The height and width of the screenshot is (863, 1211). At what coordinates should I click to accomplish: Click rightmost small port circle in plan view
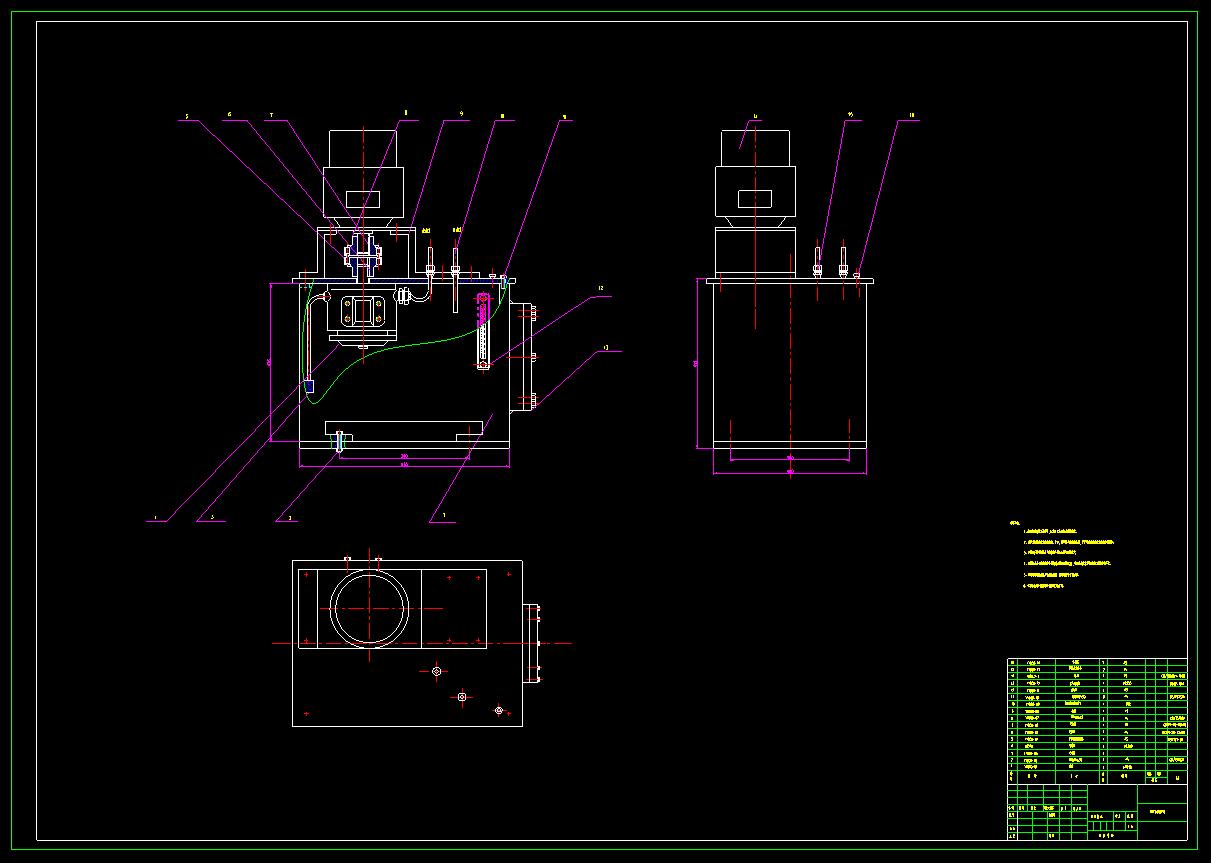coord(498,710)
